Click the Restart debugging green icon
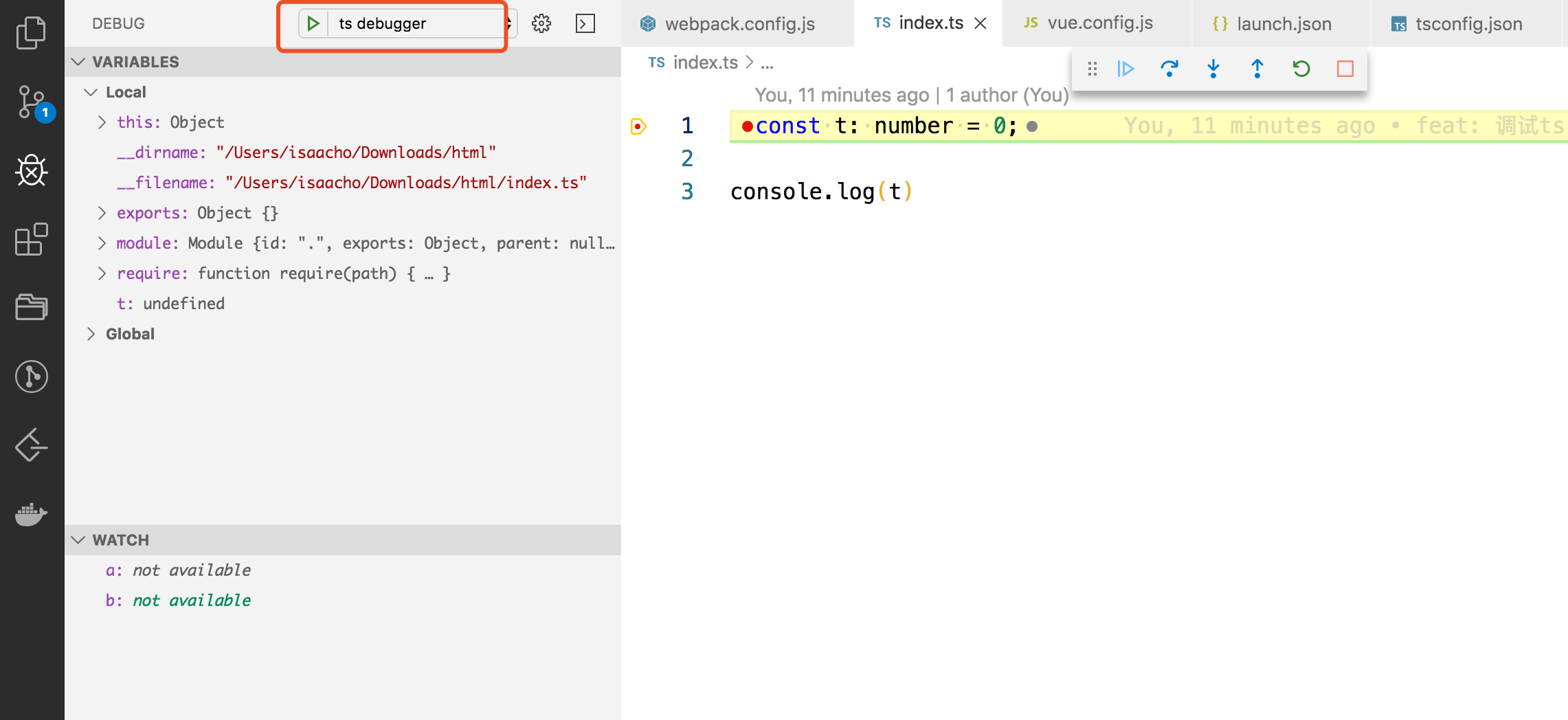 click(x=1301, y=69)
